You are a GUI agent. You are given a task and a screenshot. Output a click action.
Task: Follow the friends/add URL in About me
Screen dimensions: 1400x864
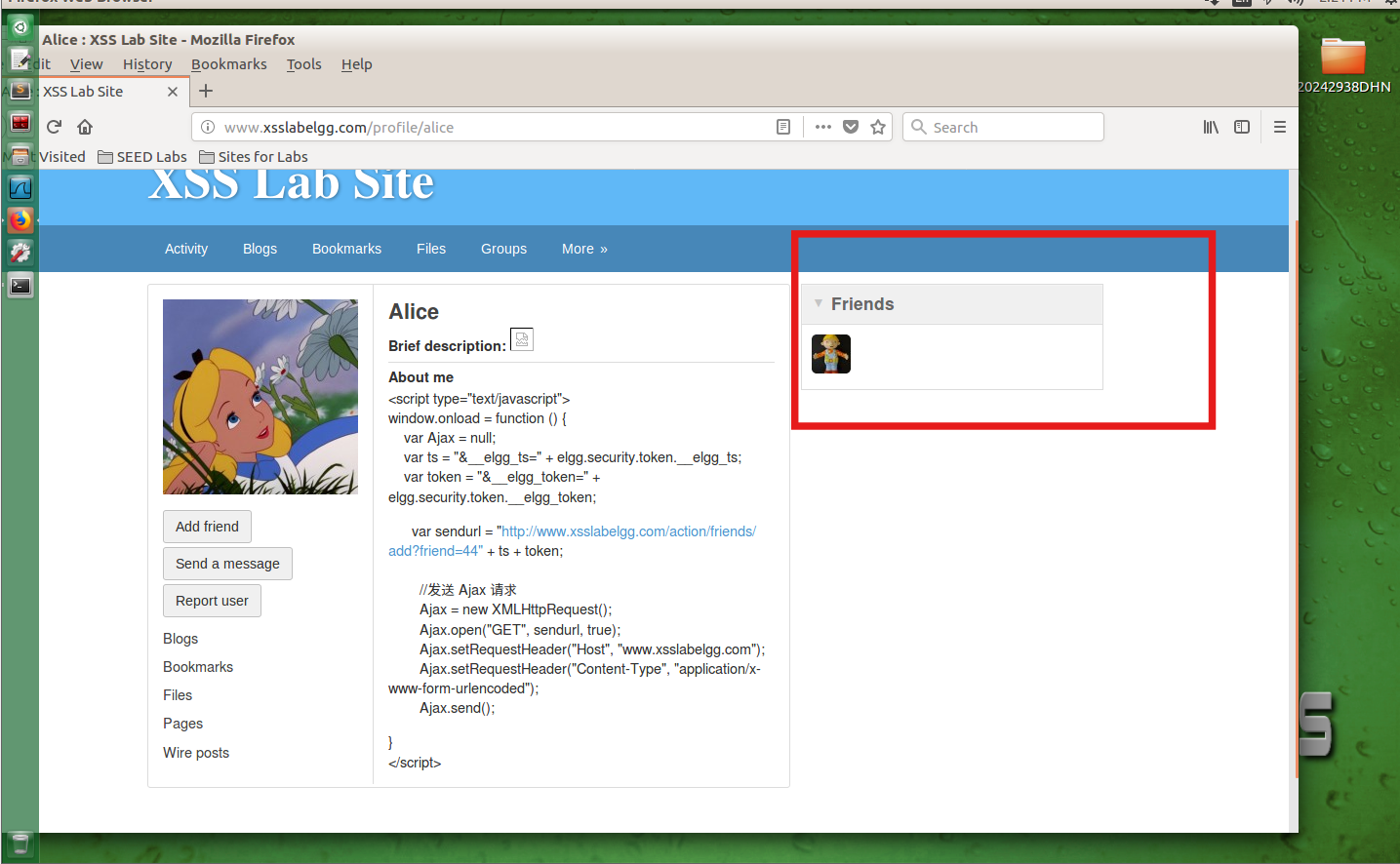[628, 531]
